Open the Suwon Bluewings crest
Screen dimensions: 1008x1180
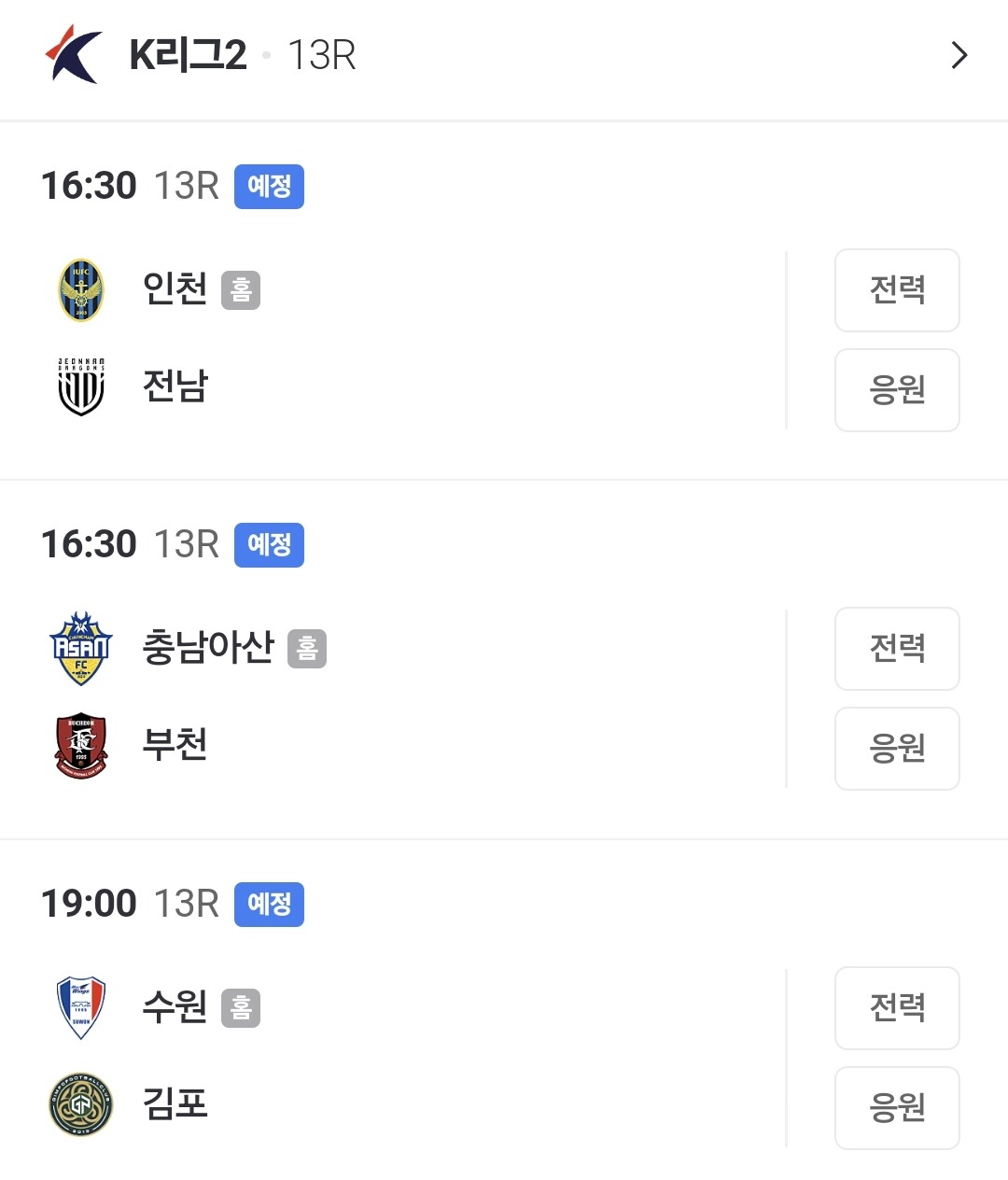[x=81, y=1007]
